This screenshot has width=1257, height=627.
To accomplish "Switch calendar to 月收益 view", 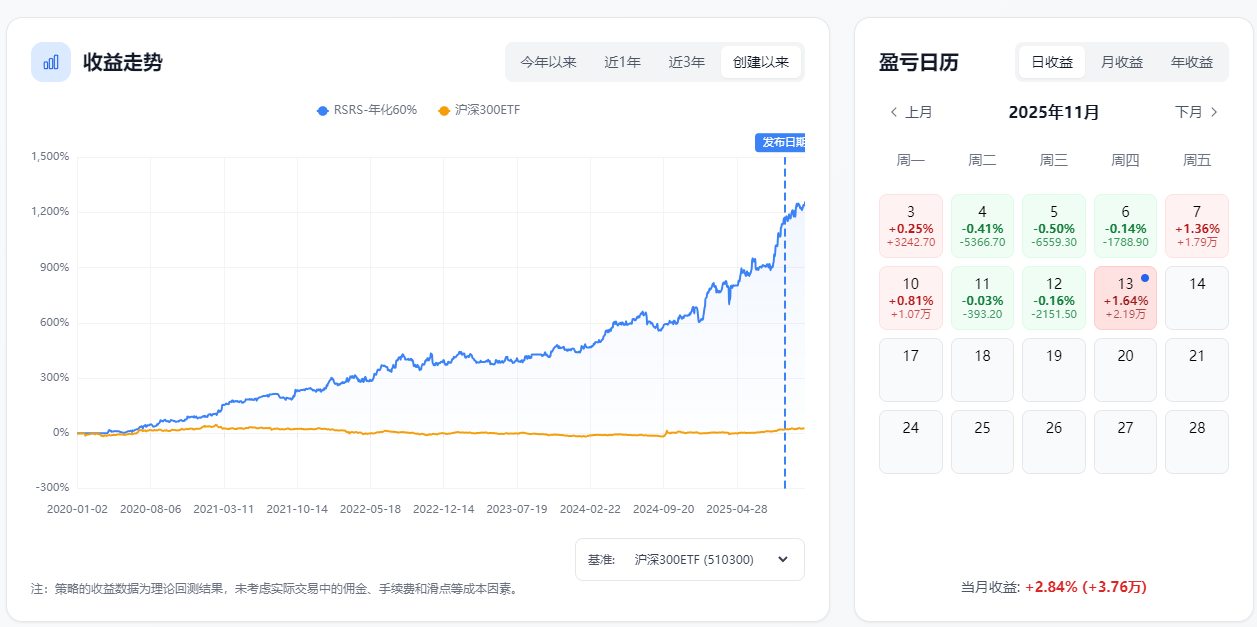I will 1122,62.
